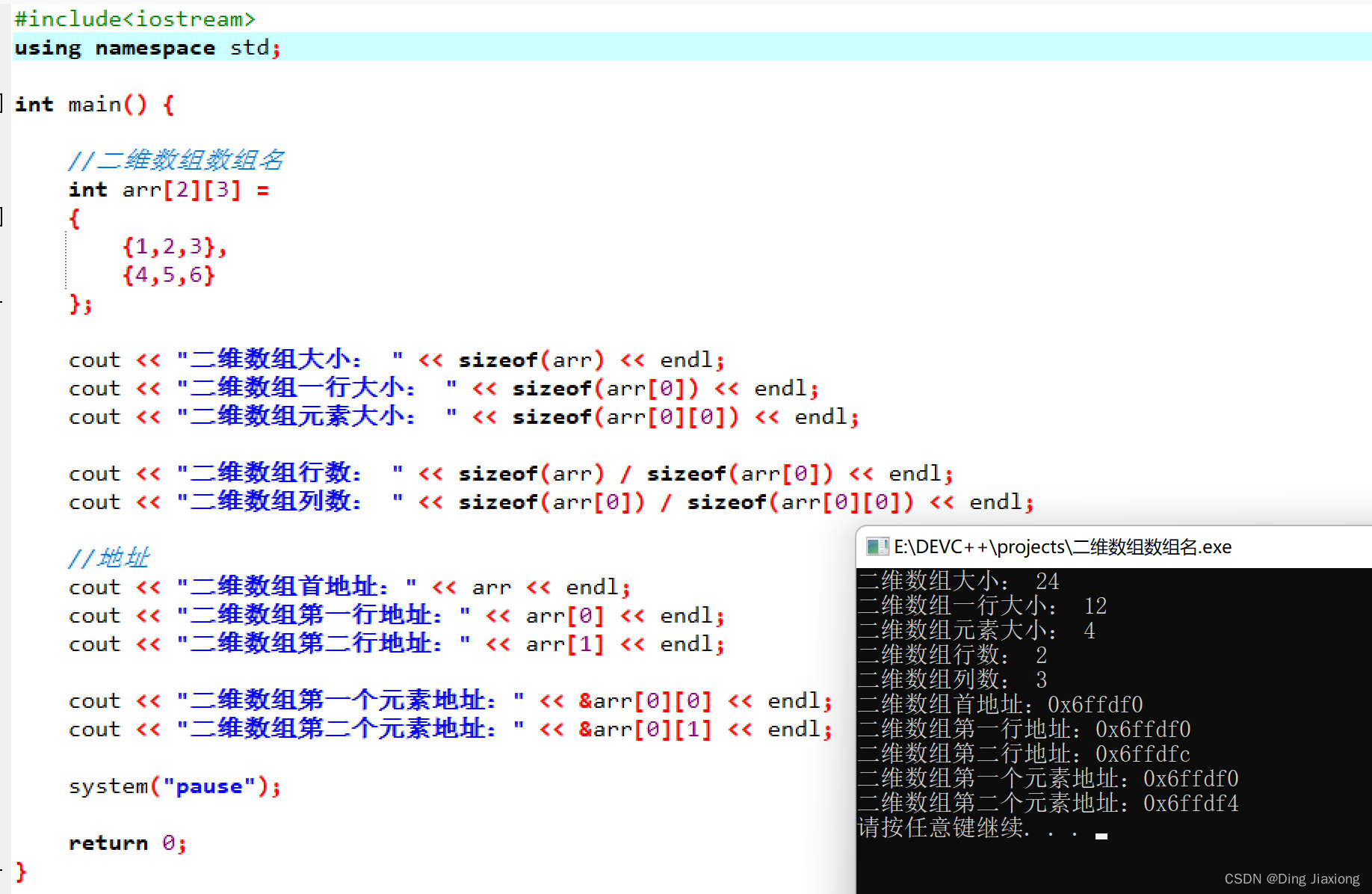Click the {1,2,3} initializer row

(x=173, y=247)
